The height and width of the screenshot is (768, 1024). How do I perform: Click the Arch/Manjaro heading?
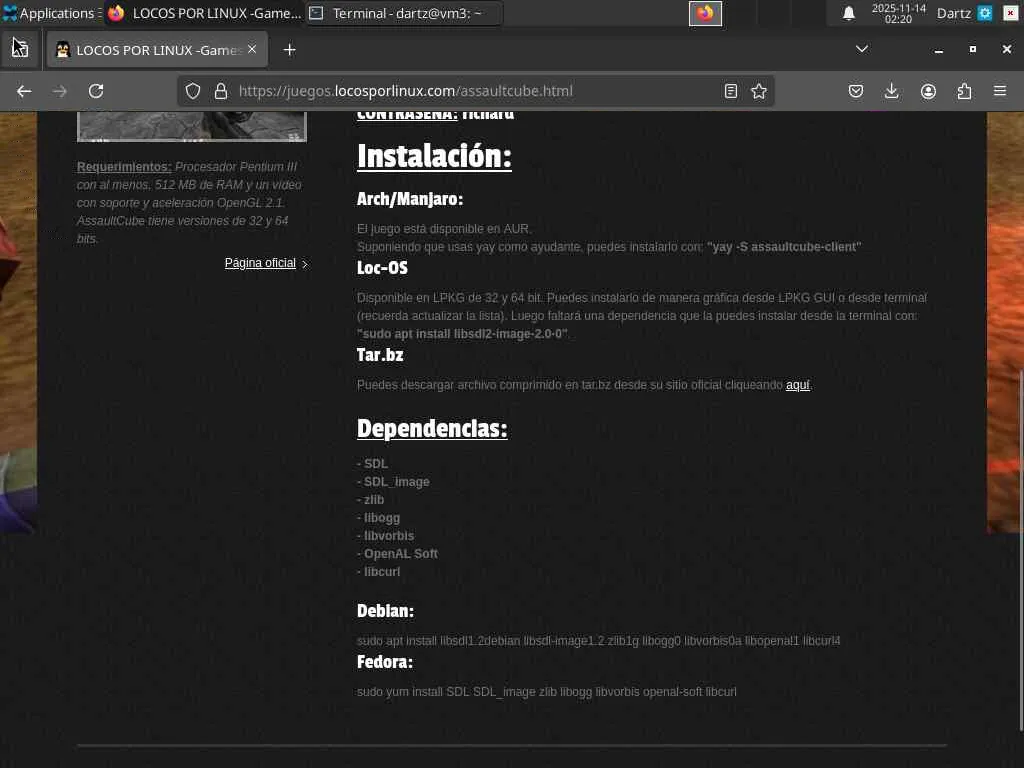[410, 199]
